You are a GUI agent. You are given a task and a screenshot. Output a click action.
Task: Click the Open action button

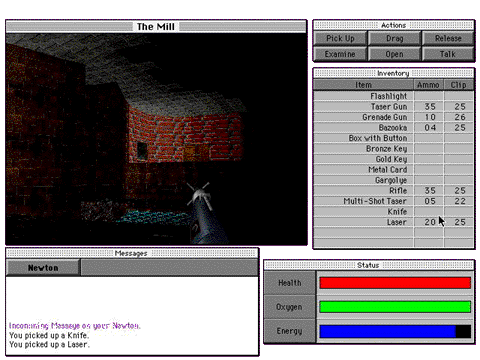[395, 54]
